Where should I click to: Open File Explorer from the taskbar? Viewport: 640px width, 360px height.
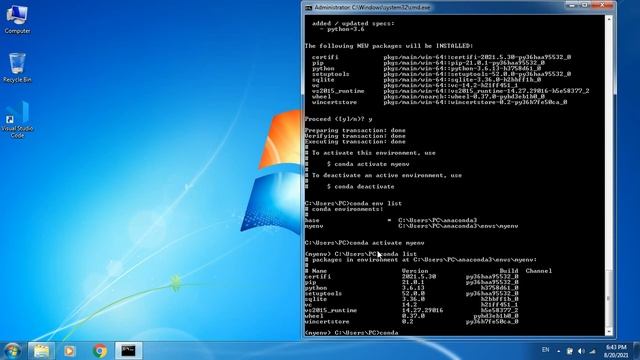click(41, 351)
